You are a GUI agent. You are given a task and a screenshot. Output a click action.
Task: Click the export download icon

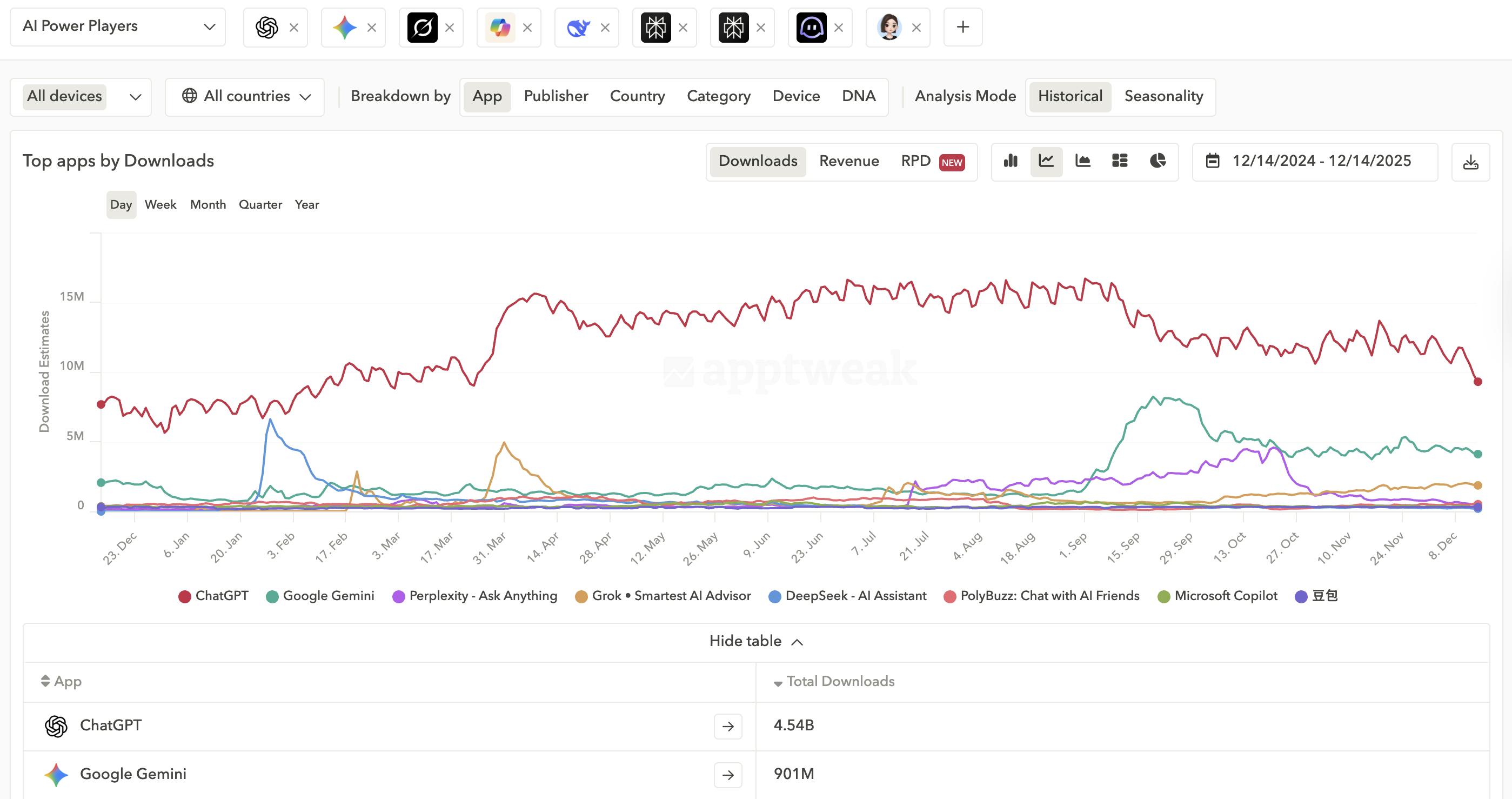[1470, 162]
